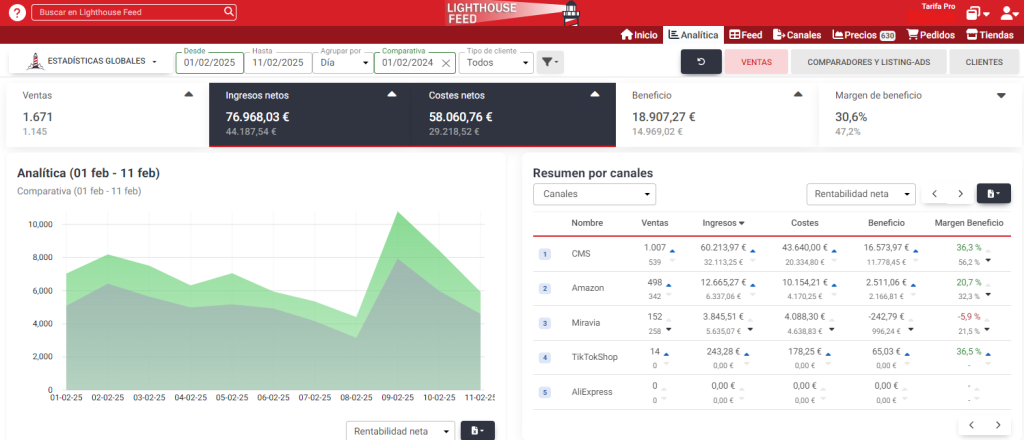
Task: Go to previous column set arrow
Action: click(935, 194)
